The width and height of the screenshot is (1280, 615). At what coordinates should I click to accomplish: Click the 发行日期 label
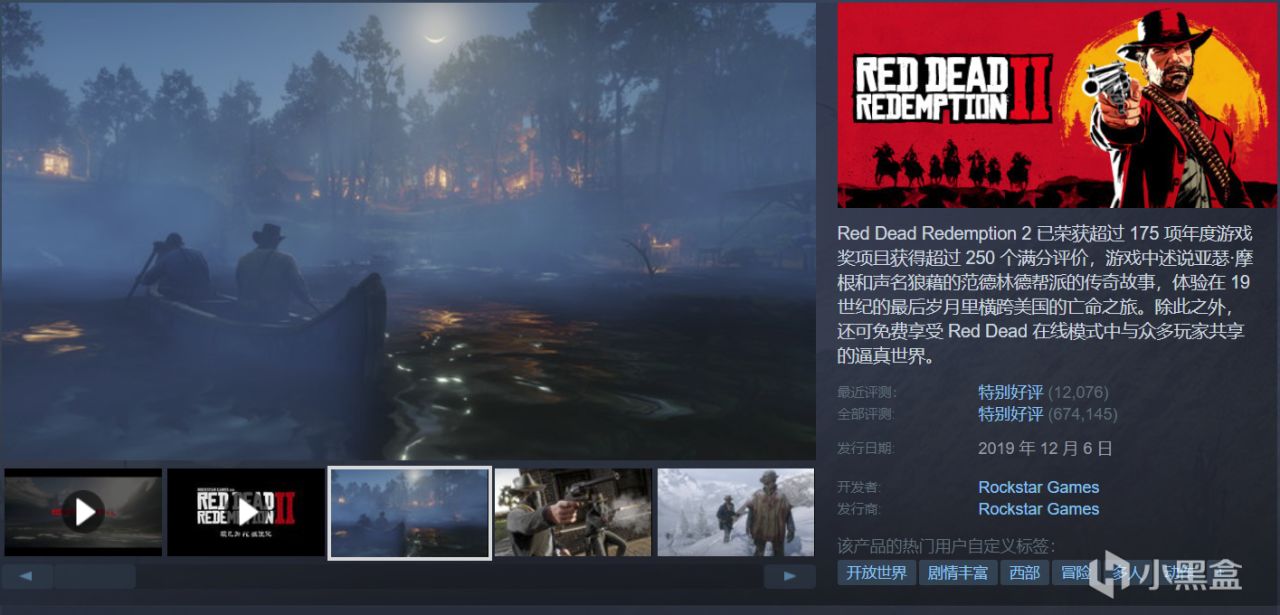tap(866, 448)
